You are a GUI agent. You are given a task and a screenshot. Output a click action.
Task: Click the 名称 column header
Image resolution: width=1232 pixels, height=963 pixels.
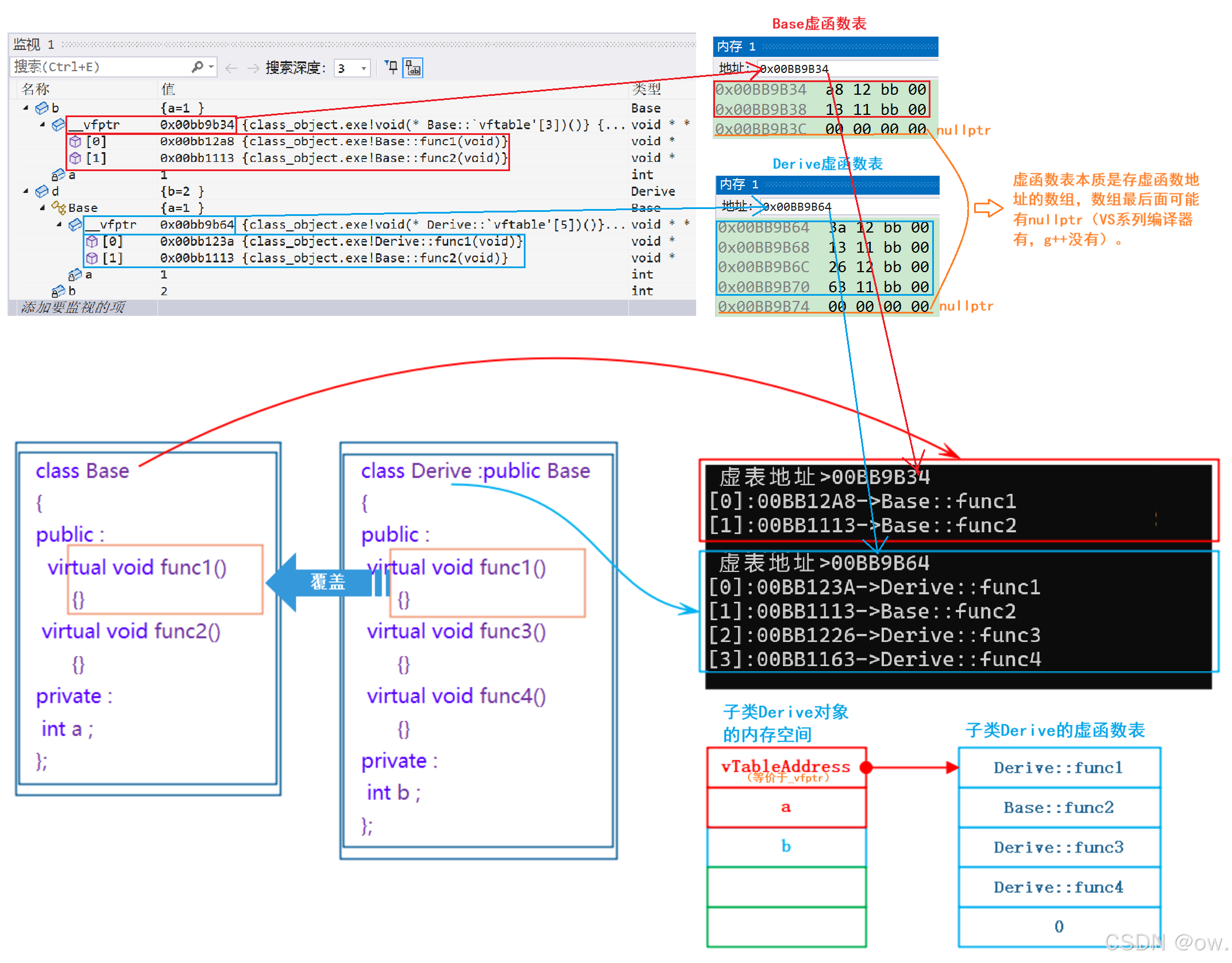click(x=36, y=89)
